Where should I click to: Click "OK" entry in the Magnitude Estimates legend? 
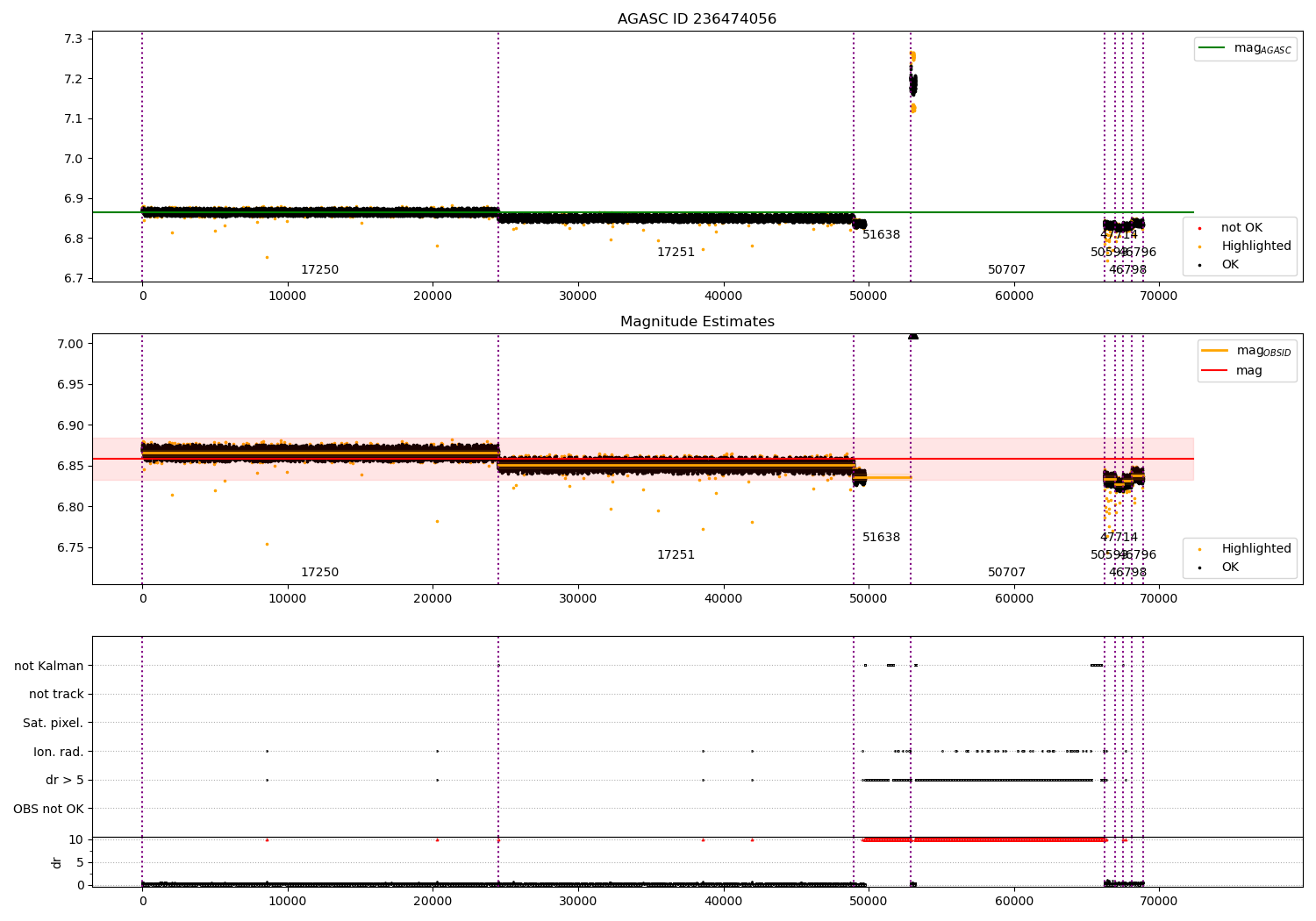click(x=1230, y=568)
